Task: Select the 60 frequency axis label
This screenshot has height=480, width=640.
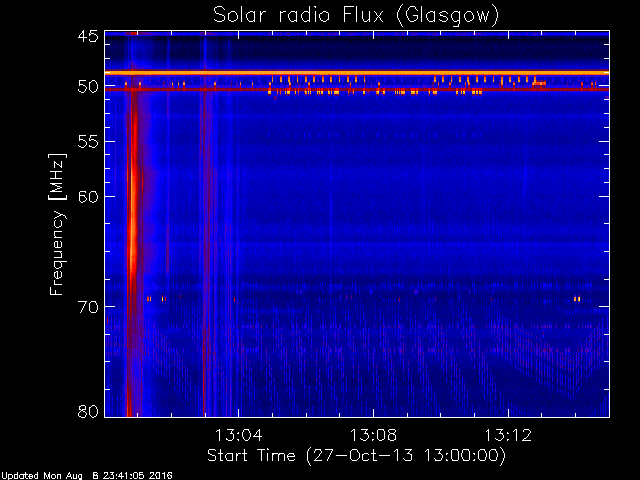Action: click(88, 197)
